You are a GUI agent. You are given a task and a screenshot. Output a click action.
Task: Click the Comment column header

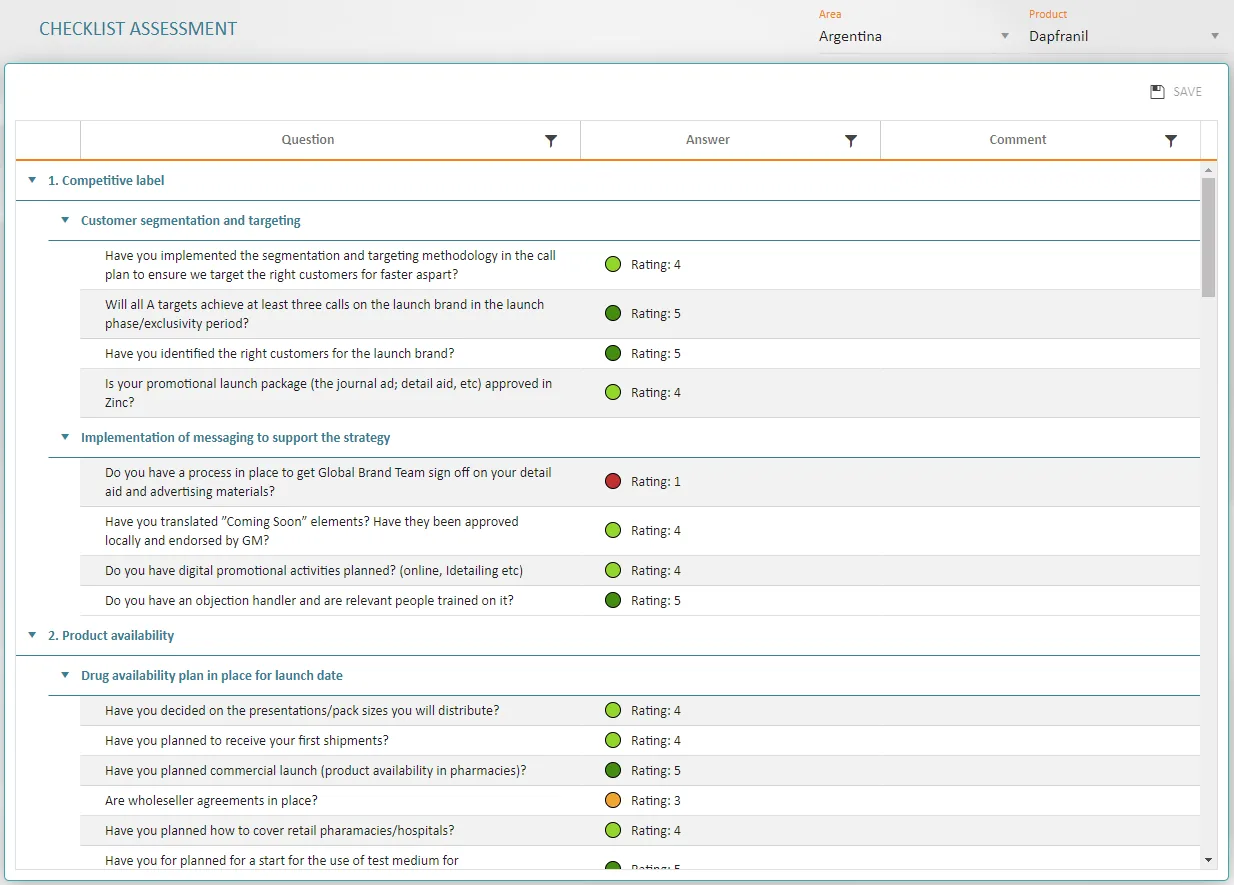pyautogui.click(x=1018, y=140)
